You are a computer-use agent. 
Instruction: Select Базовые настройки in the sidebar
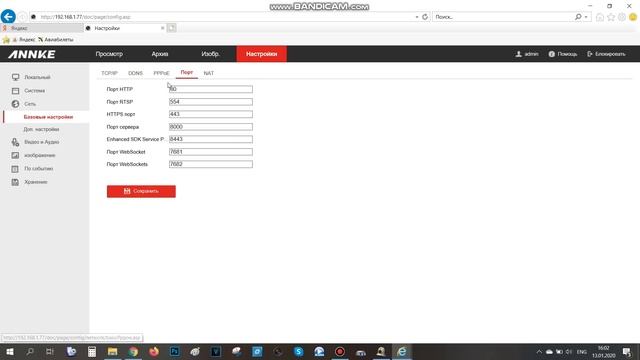point(48,117)
